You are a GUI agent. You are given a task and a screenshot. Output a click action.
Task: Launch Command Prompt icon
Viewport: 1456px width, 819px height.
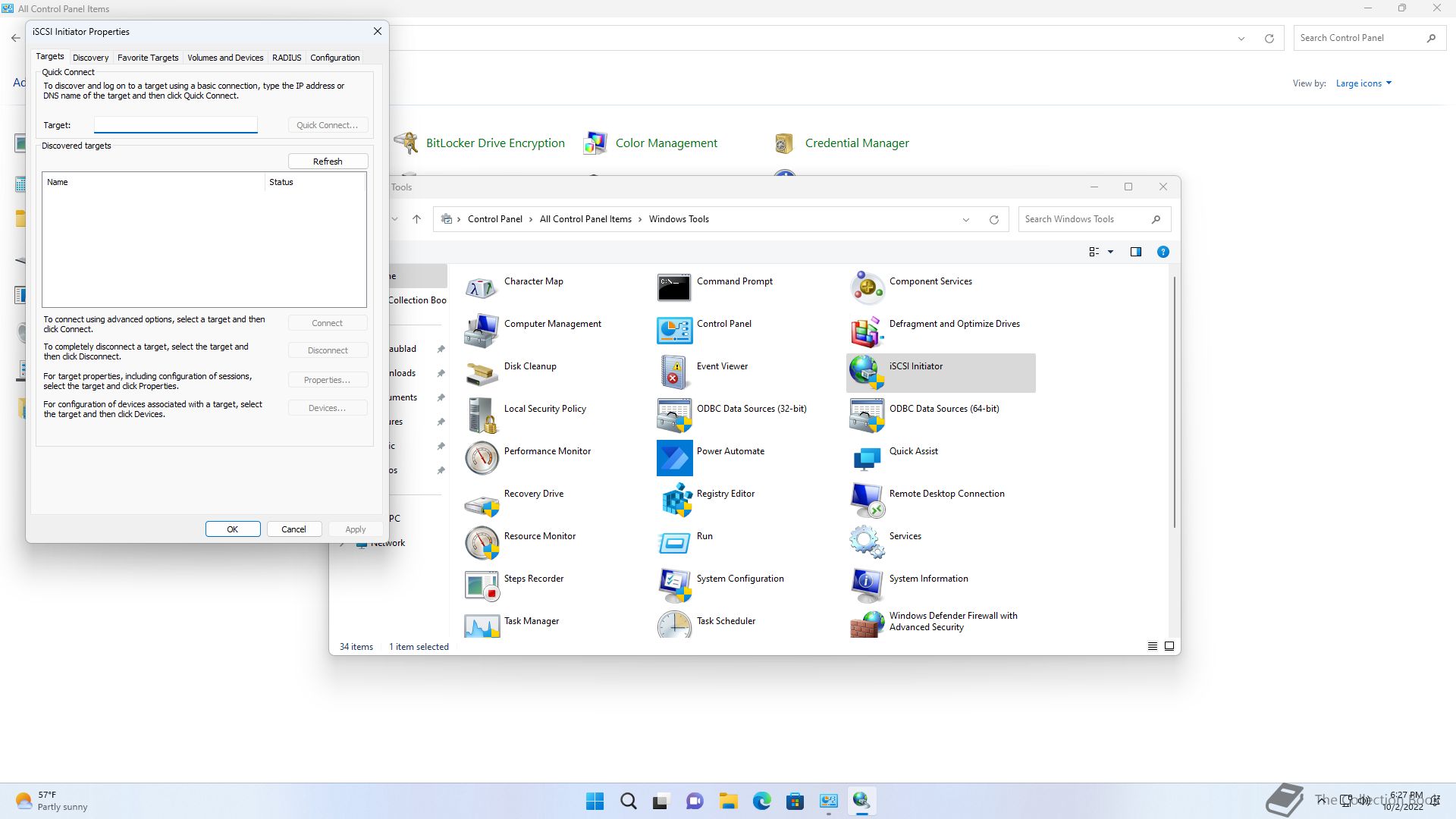click(x=674, y=287)
